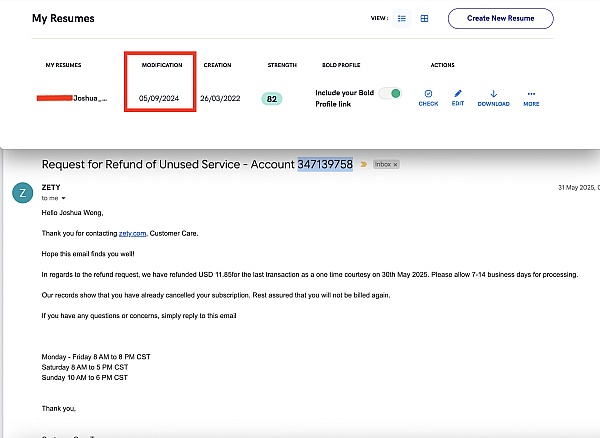This screenshot has width=600, height=438.
Task: Click the ZETY sender name
Action: point(51,187)
